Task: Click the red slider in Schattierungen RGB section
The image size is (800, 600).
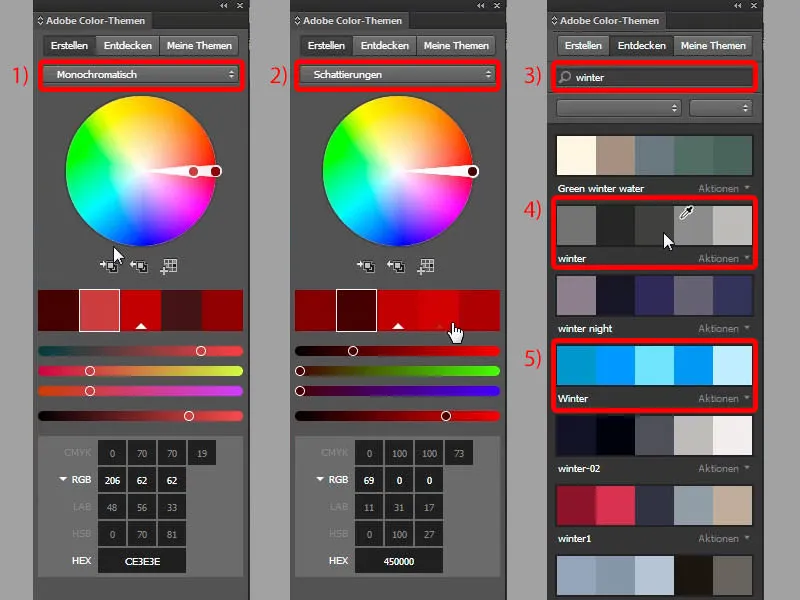Action: [397, 351]
